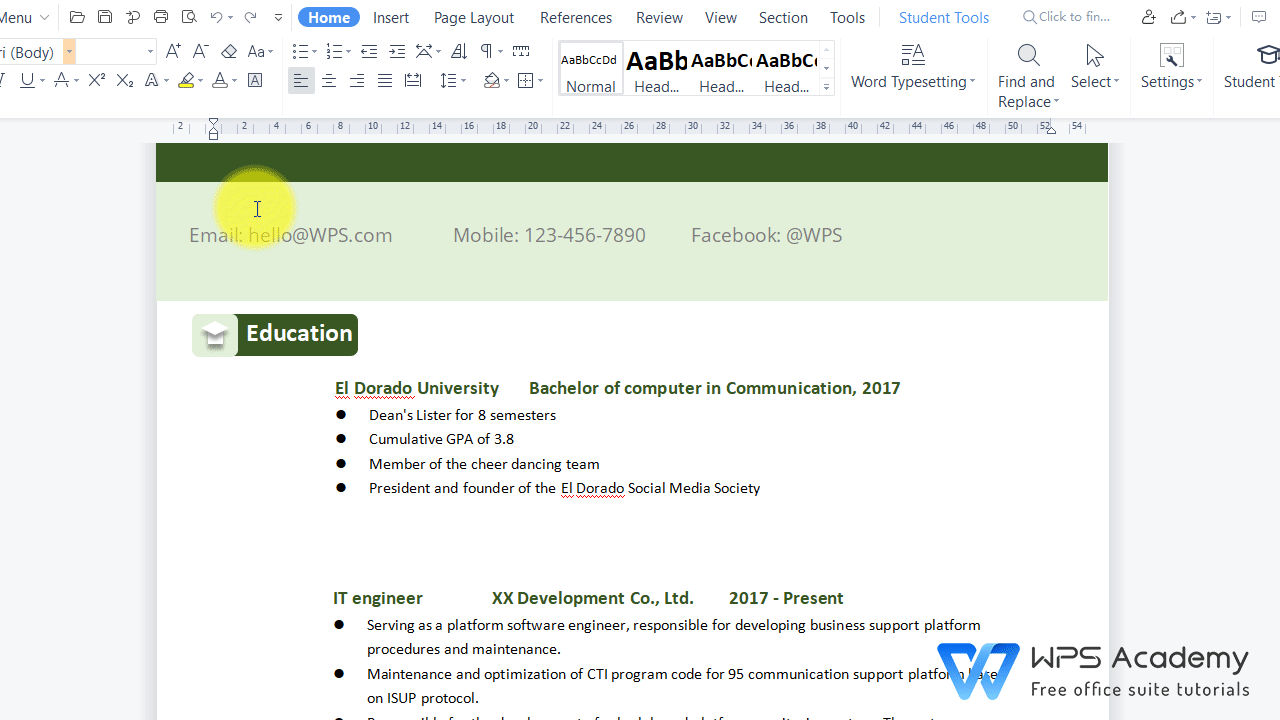Open the Student Tools tab
The height and width of the screenshot is (720, 1280).
pyautogui.click(x=944, y=17)
